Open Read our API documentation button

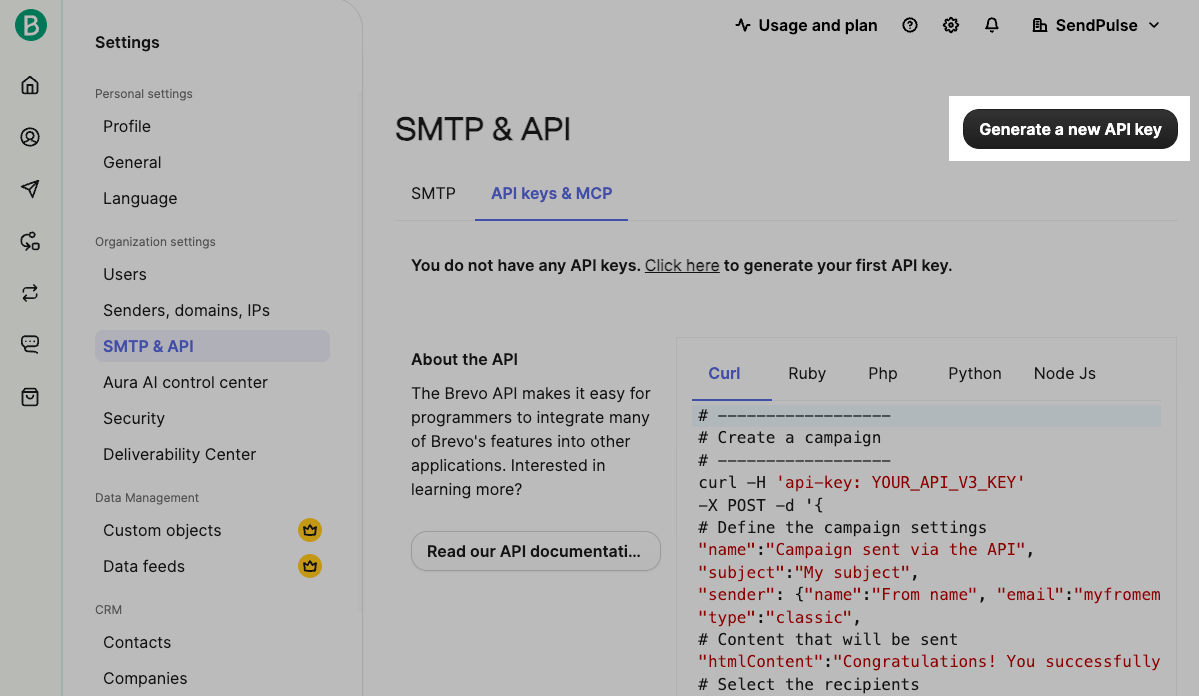point(535,551)
